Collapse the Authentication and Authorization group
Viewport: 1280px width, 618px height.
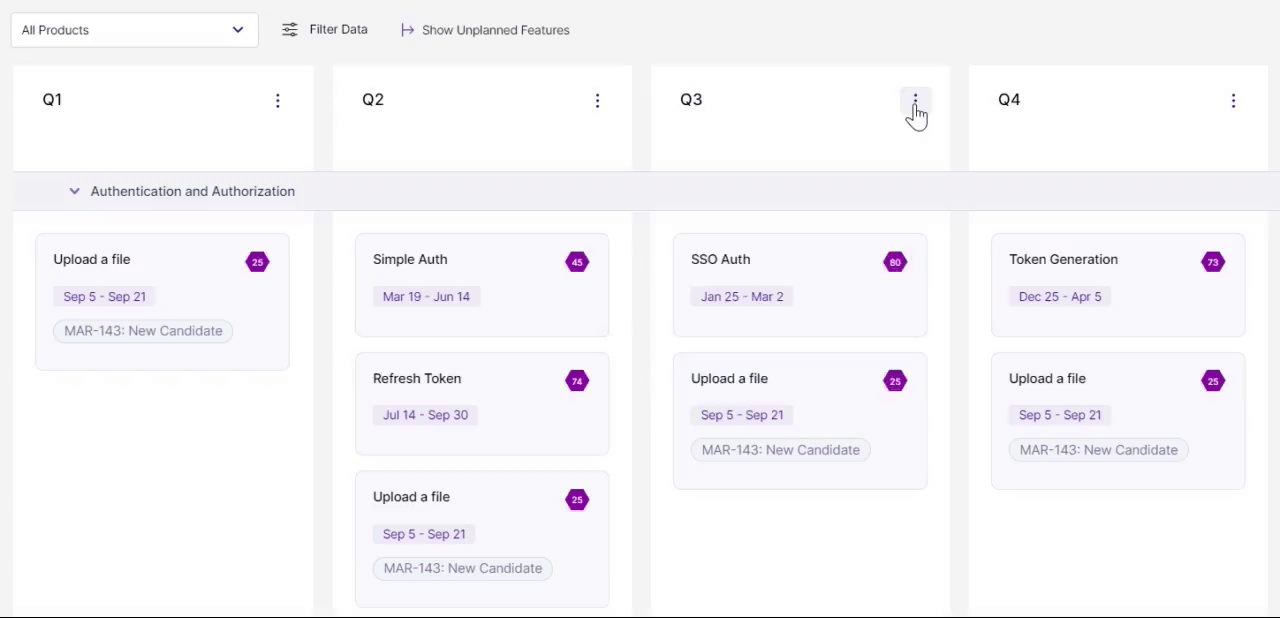(x=74, y=191)
